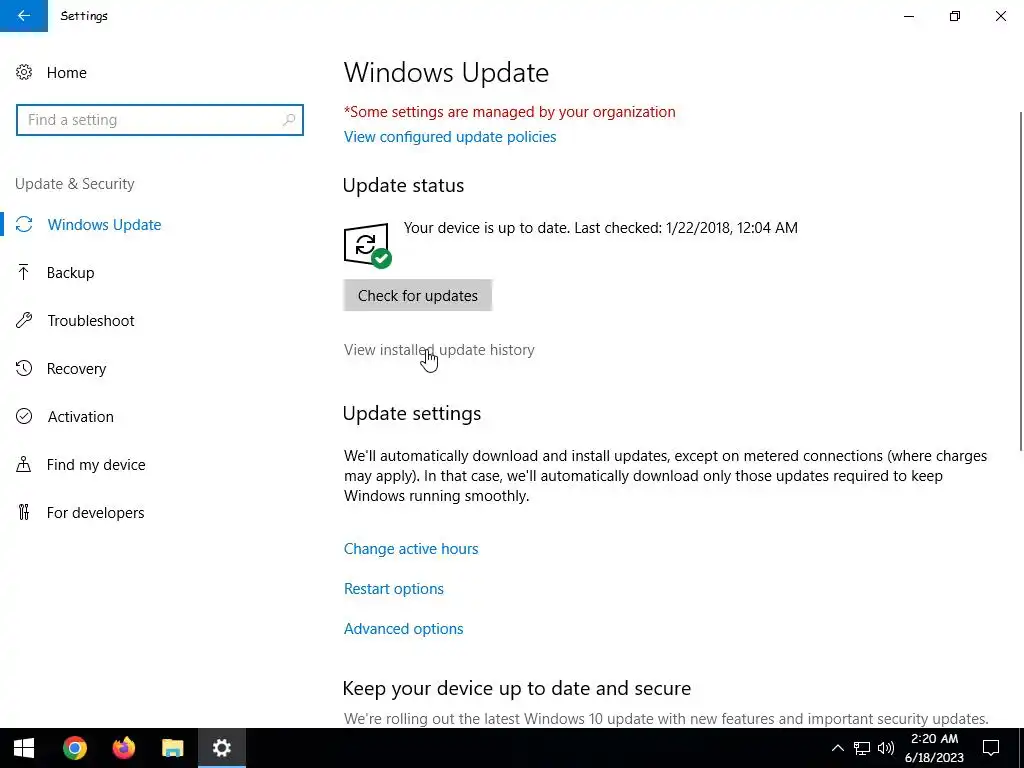1024x768 pixels.
Task: Open Change active hours link
Action: [411, 549]
